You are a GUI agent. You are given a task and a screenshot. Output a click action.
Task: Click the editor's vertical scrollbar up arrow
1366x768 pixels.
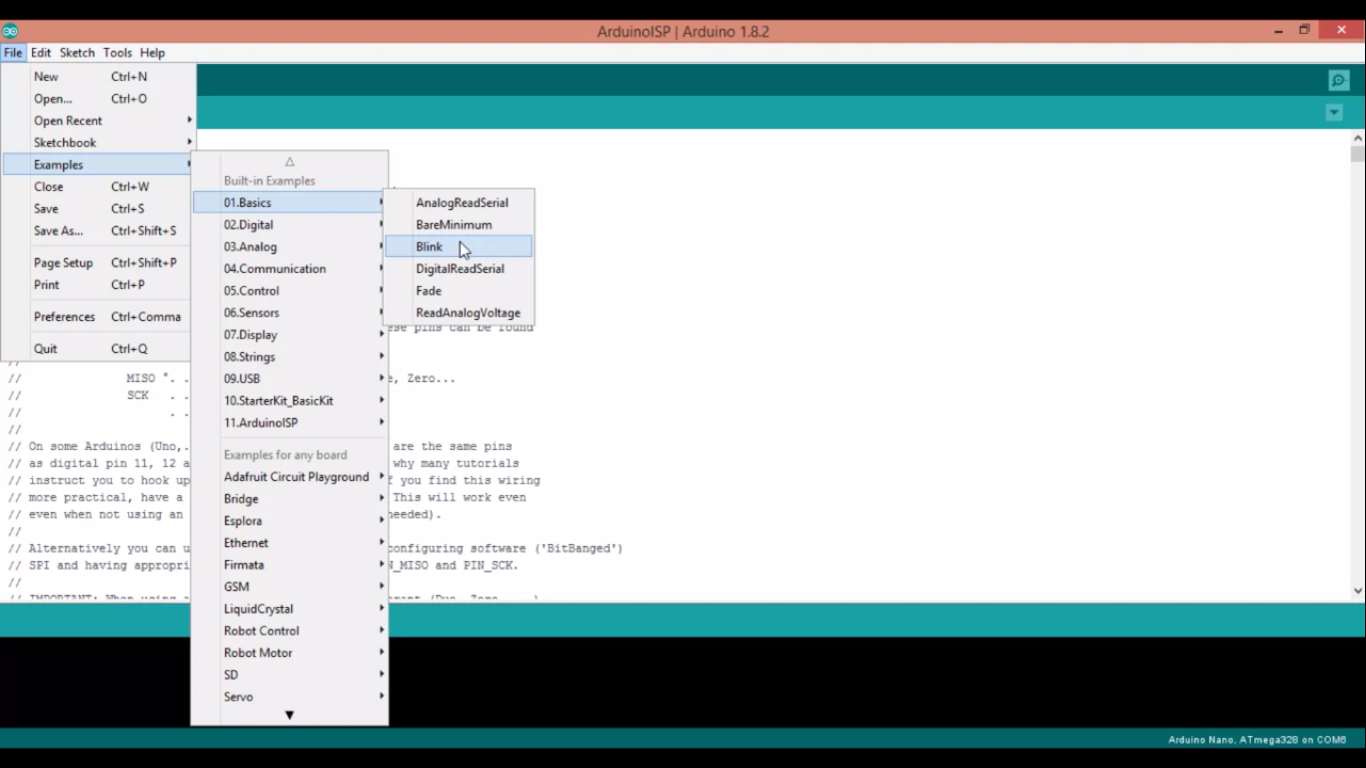[x=1357, y=137]
